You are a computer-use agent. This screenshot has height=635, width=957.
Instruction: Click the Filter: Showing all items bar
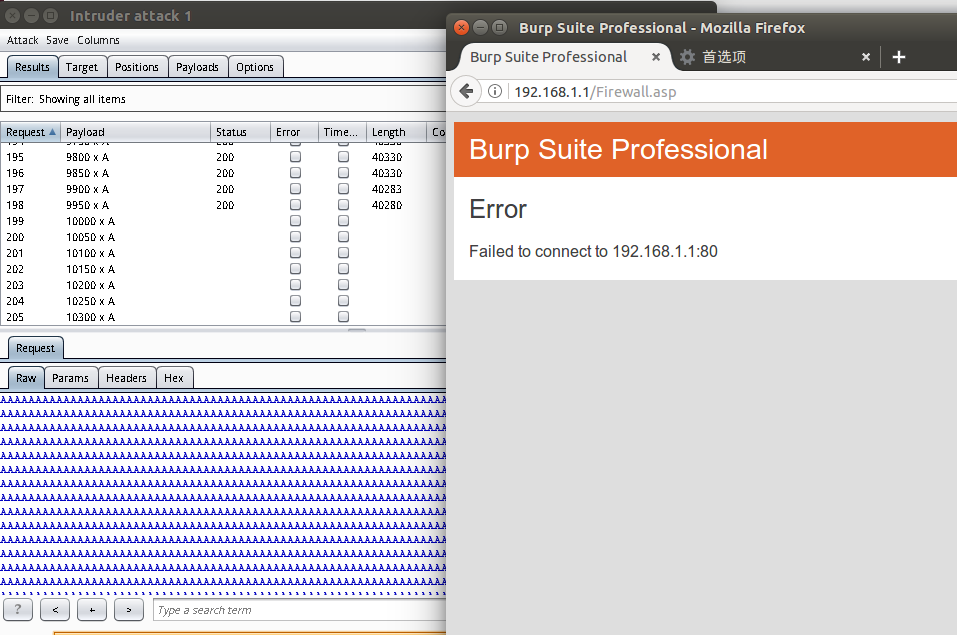click(x=223, y=99)
